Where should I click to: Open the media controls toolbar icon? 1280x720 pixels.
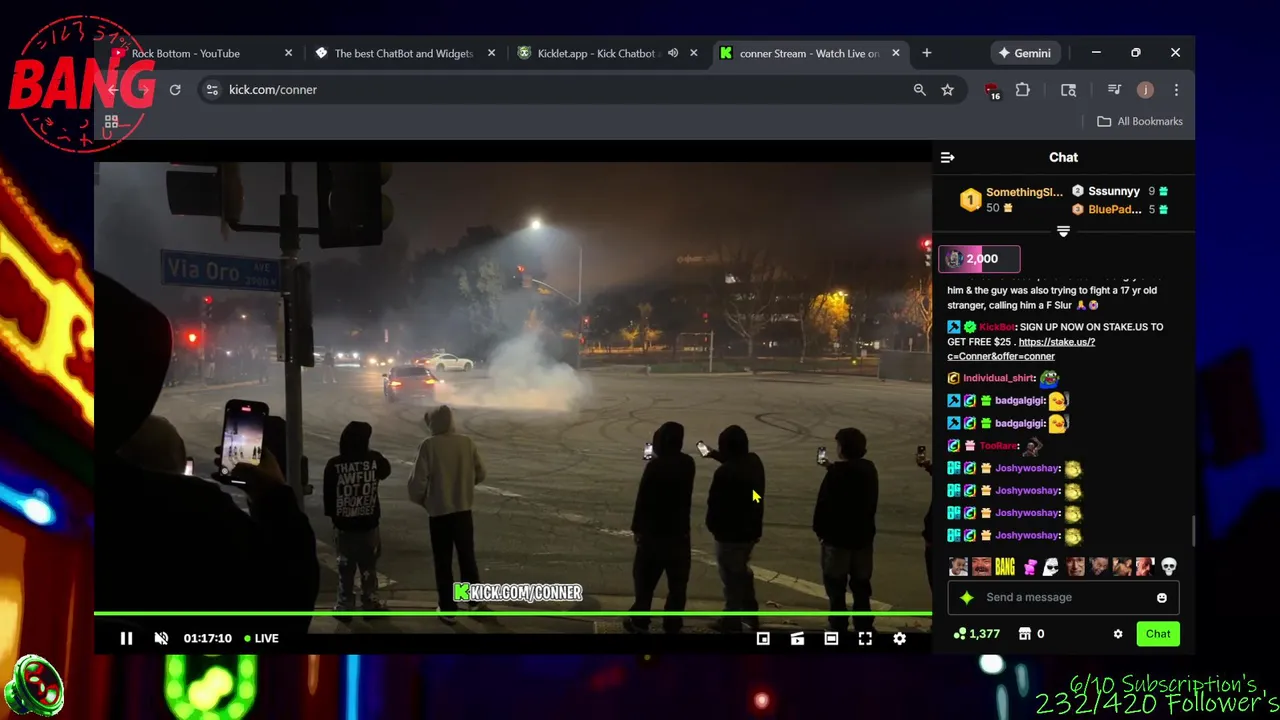(1114, 90)
